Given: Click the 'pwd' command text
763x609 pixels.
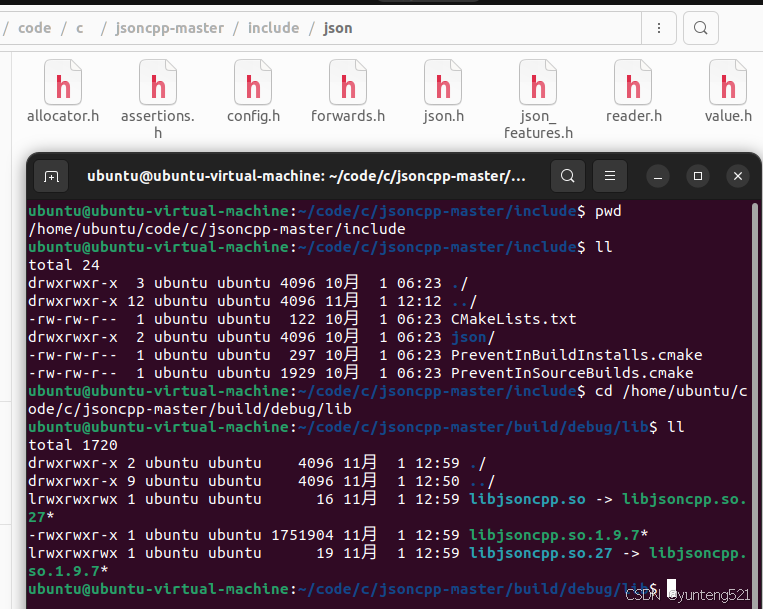Looking at the screenshot, I should click(608, 211).
